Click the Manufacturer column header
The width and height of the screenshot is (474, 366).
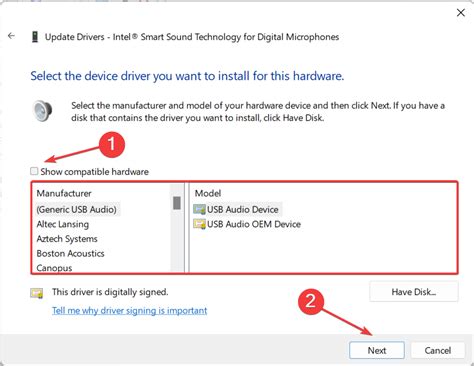(x=64, y=193)
